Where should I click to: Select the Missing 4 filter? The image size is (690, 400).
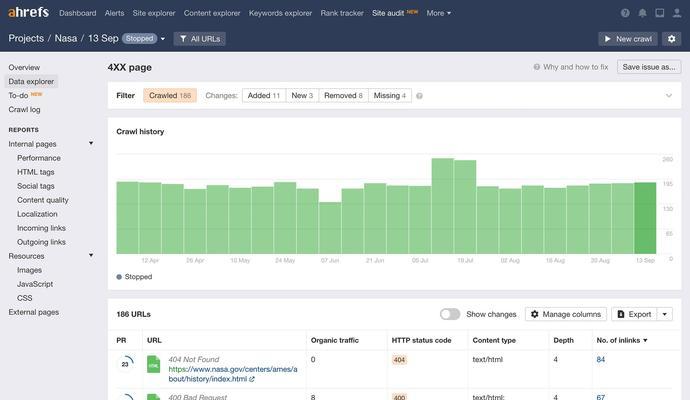point(389,95)
